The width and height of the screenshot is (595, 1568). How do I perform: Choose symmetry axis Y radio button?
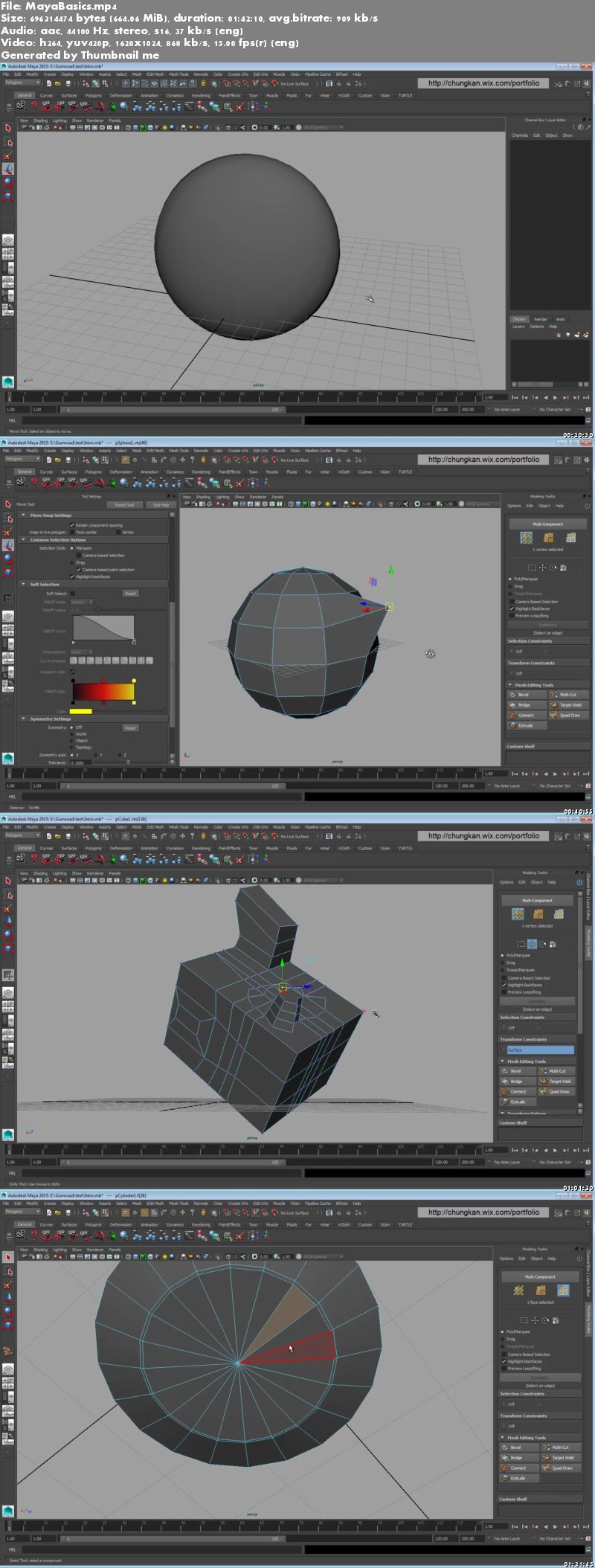tap(96, 755)
